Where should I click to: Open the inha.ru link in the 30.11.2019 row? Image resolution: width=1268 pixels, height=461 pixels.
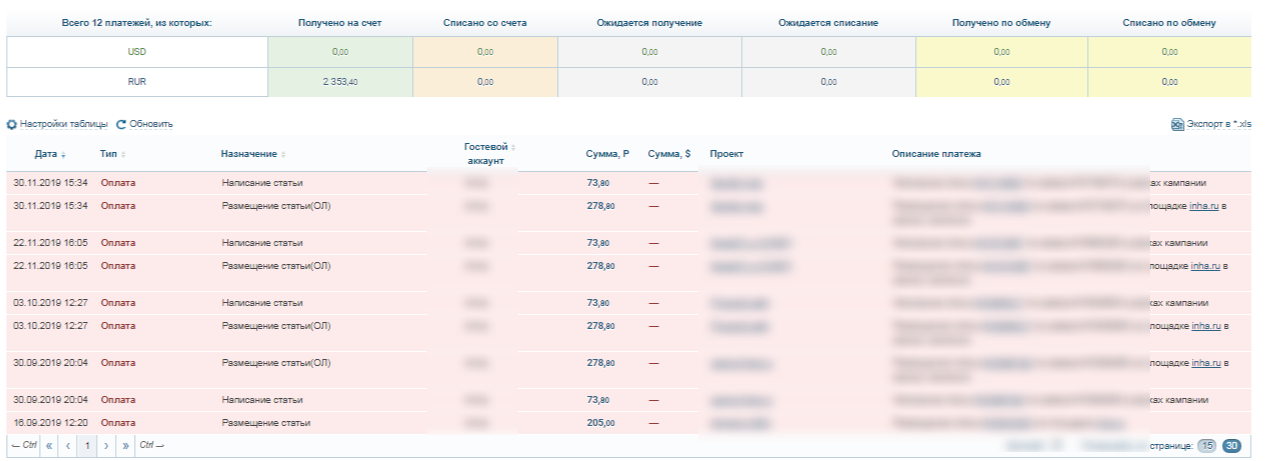[x=1202, y=206]
